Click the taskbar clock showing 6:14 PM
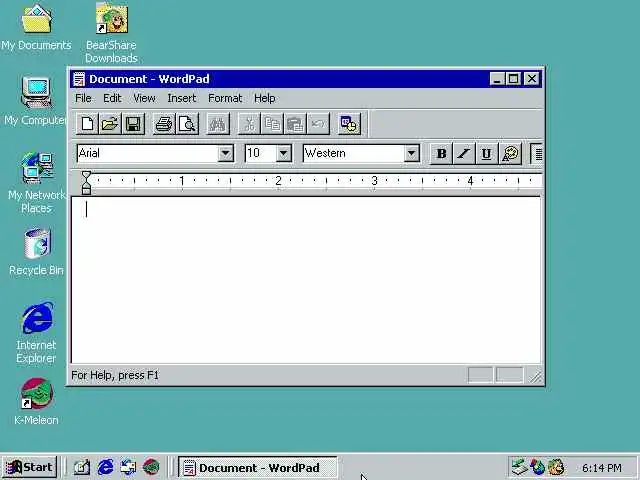This screenshot has height=480, width=640. pyautogui.click(x=602, y=468)
